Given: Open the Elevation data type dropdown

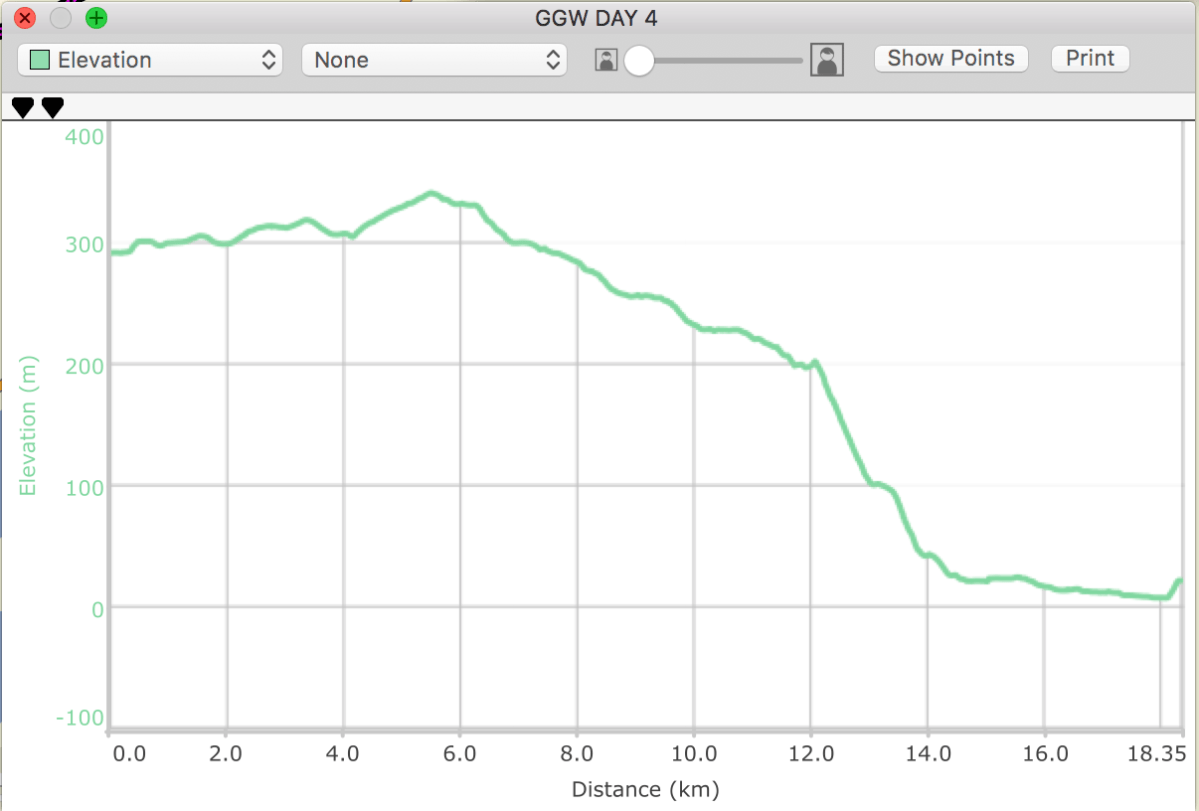Looking at the screenshot, I should tap(150, 60).
